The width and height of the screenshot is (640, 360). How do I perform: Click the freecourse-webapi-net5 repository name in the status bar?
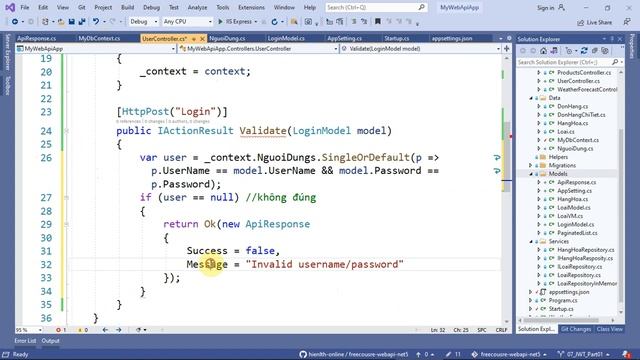pos(510,354)
